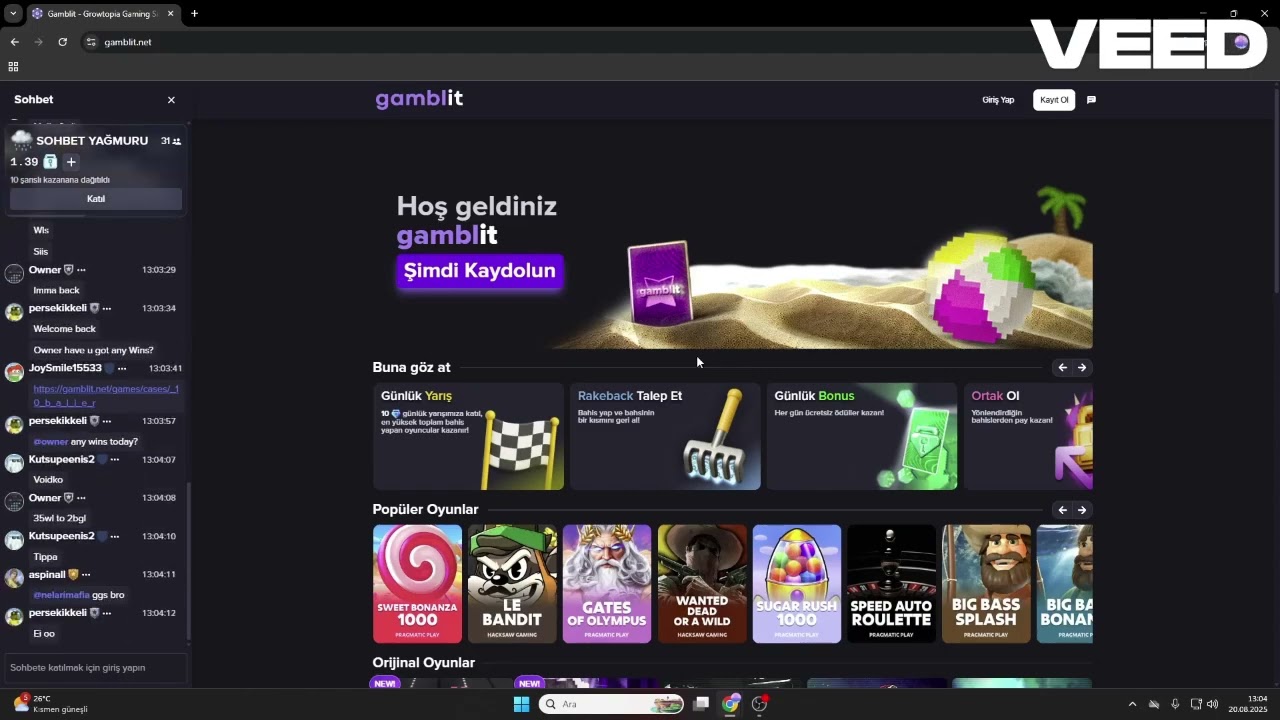Toggle chat using header speech bubble icon
The width and height of the screenshot is (1280, 720).
pyautogui.click(x=1091, y=100)
